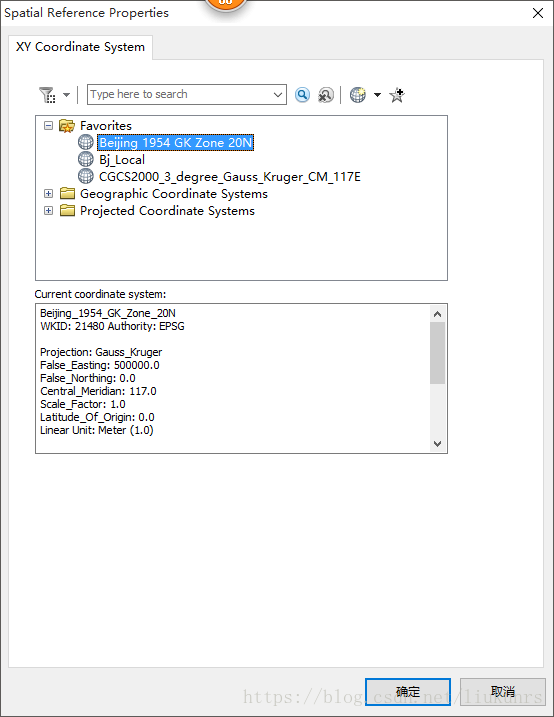Click the 'WKID: 21480 Authority: EPSG' text
Viewport: 554px width, 717px height.
pyautogui.click(x=112, y=326)
